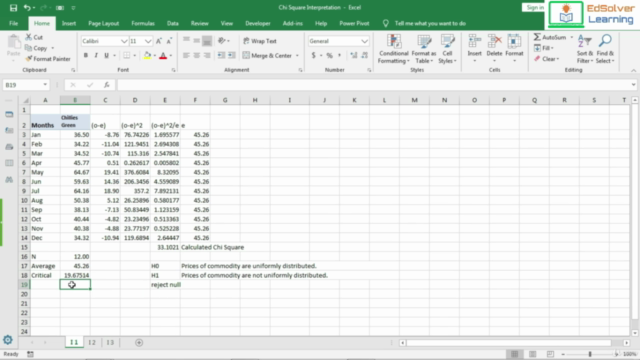
Task: Decrease font size
Action: (169, 41)
